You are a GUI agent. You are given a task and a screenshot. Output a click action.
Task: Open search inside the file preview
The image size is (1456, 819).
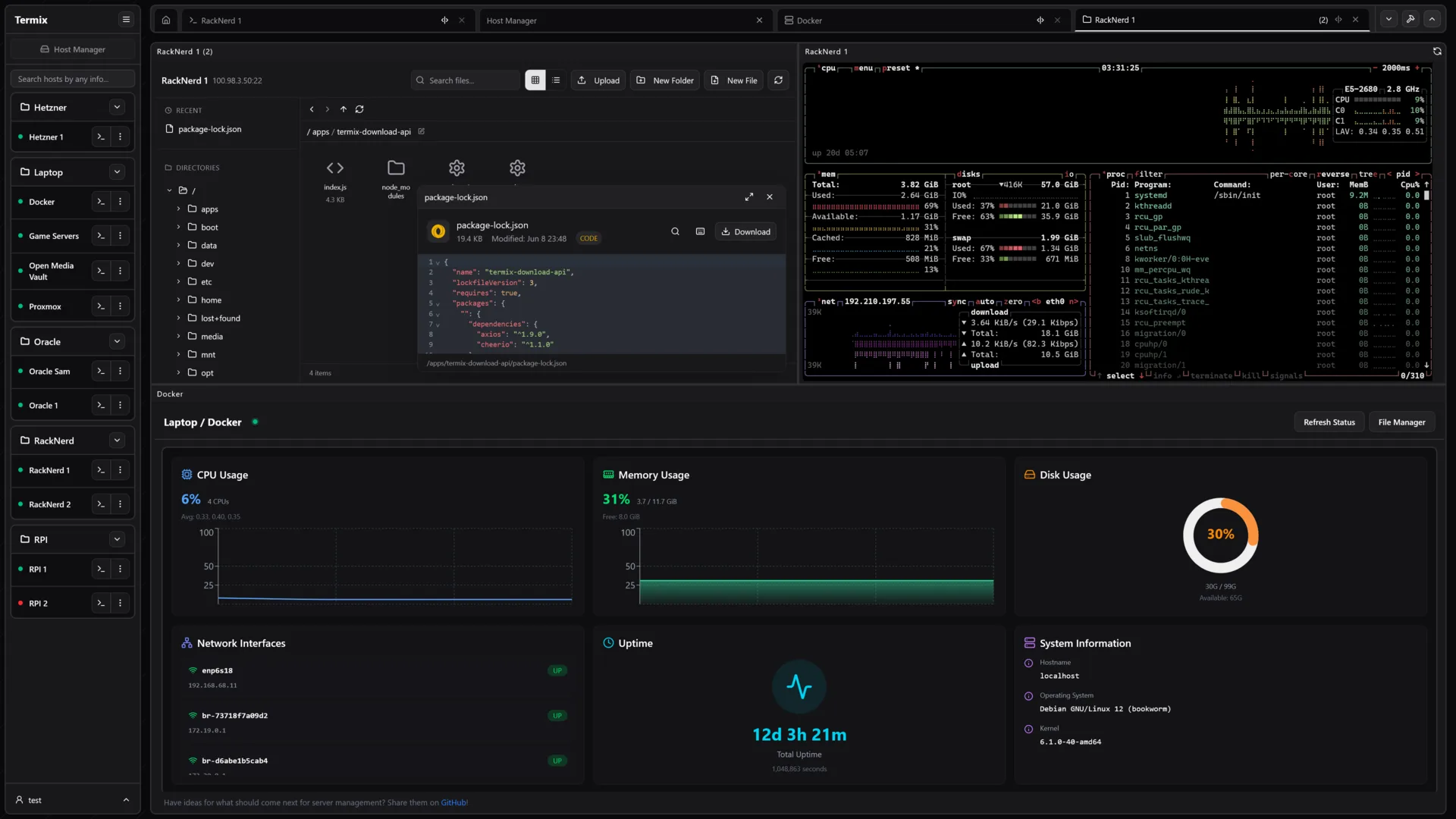[x=675, y=231]
